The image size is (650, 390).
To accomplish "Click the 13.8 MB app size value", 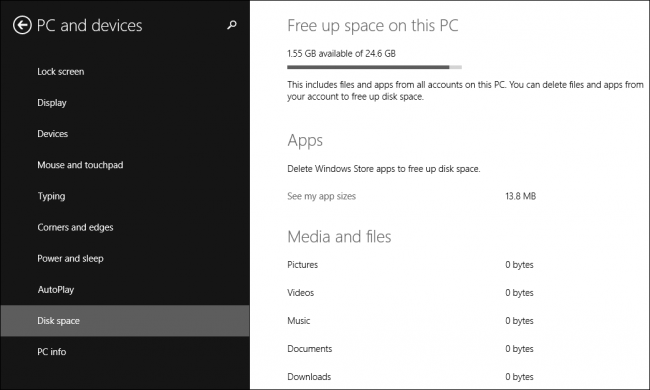I will click(x=521, y=196).
